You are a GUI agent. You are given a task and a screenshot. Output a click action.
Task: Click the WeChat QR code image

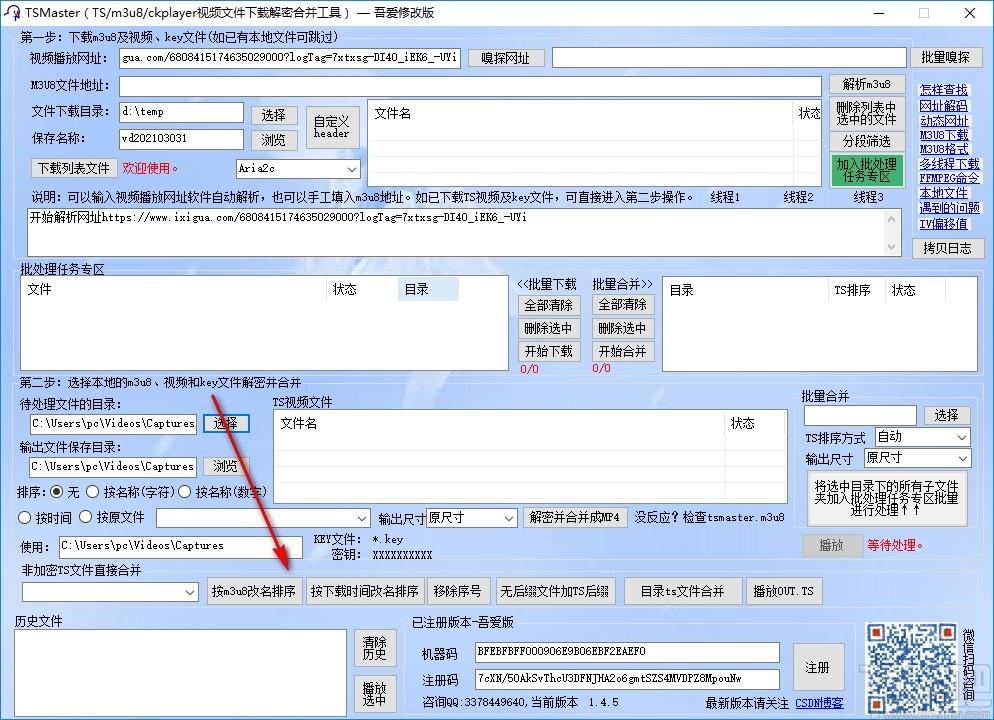[x=912, y=667]
